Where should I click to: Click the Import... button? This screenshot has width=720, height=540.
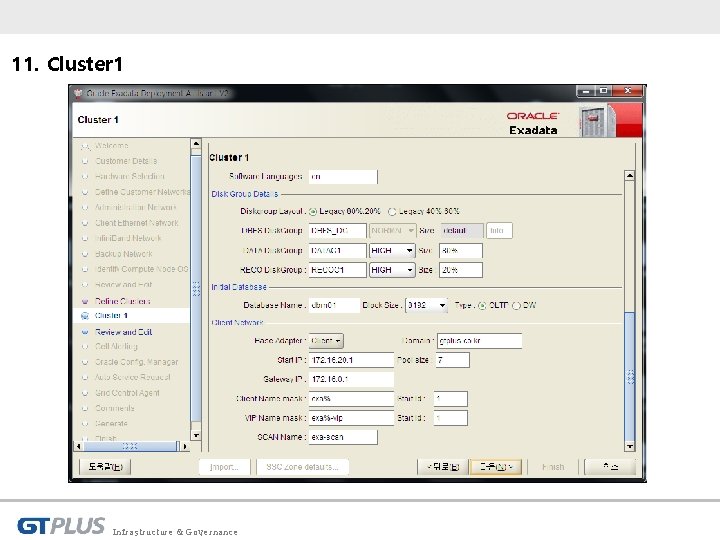click(225, 467)
